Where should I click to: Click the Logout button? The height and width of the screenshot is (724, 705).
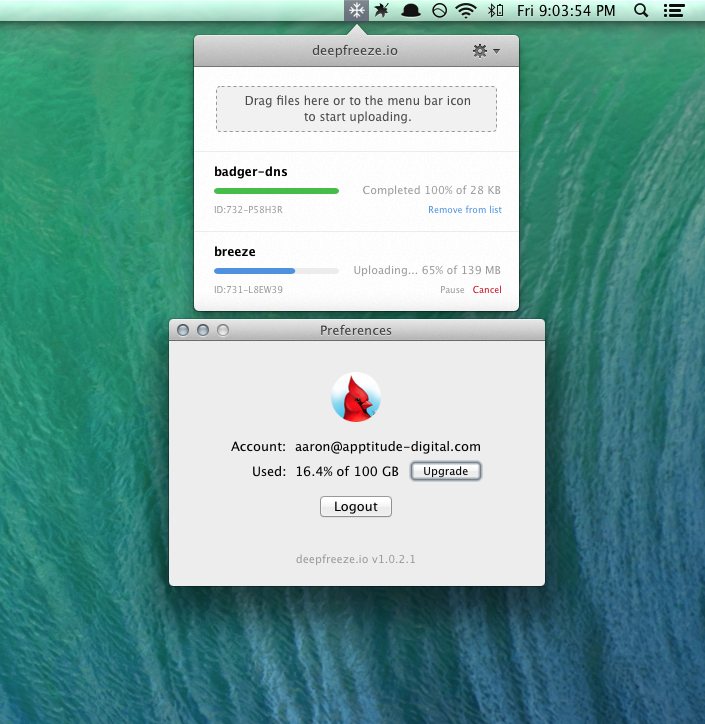(x=356, y=507)
